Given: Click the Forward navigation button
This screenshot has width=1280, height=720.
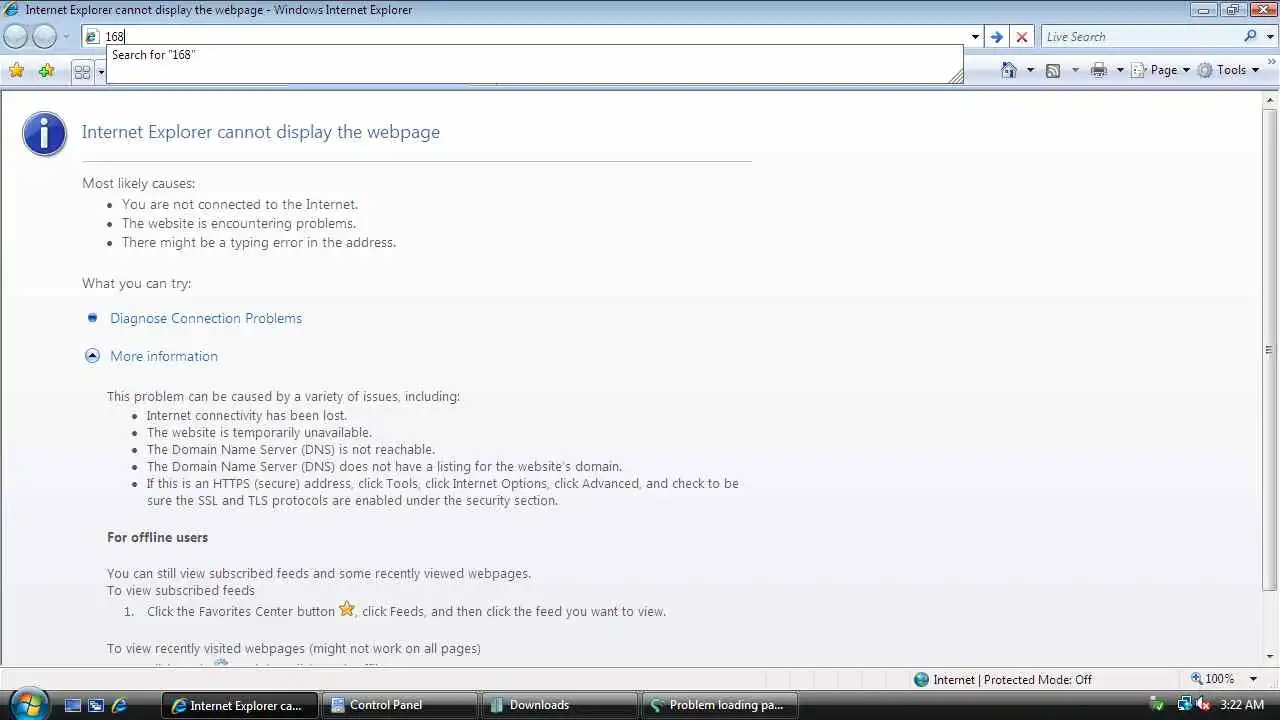Looking at the screenshot, I should (45, 37).
